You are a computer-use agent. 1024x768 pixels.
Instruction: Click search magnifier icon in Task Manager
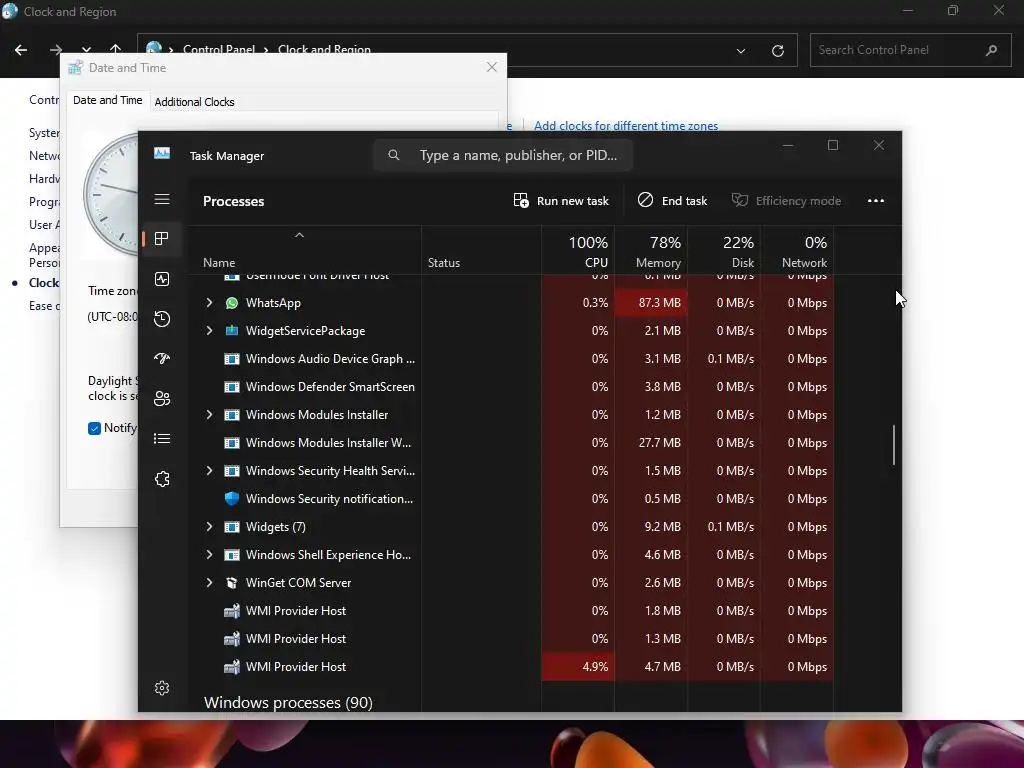click(394, 155)
